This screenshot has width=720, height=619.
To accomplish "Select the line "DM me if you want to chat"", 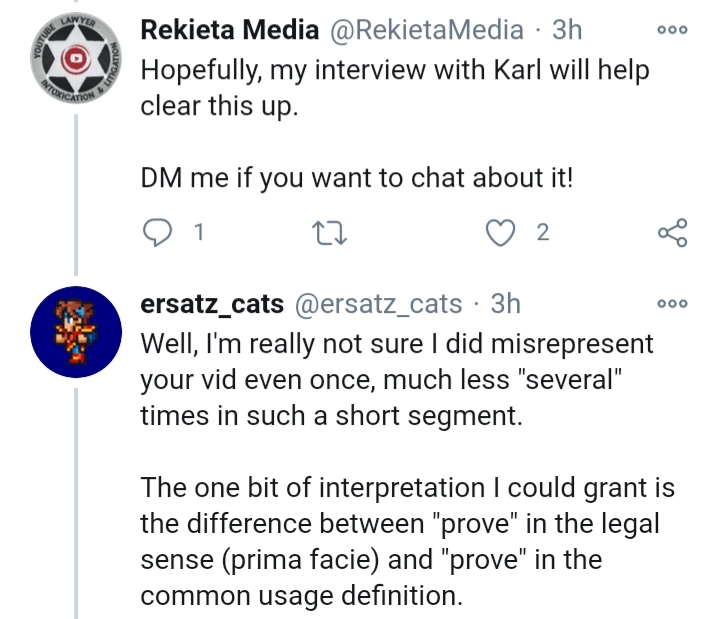I will click(357, 178).
